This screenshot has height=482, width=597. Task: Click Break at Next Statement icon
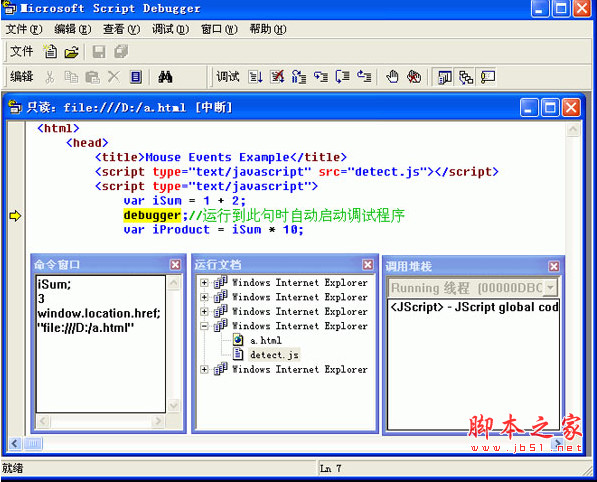(x=299, y=77)
